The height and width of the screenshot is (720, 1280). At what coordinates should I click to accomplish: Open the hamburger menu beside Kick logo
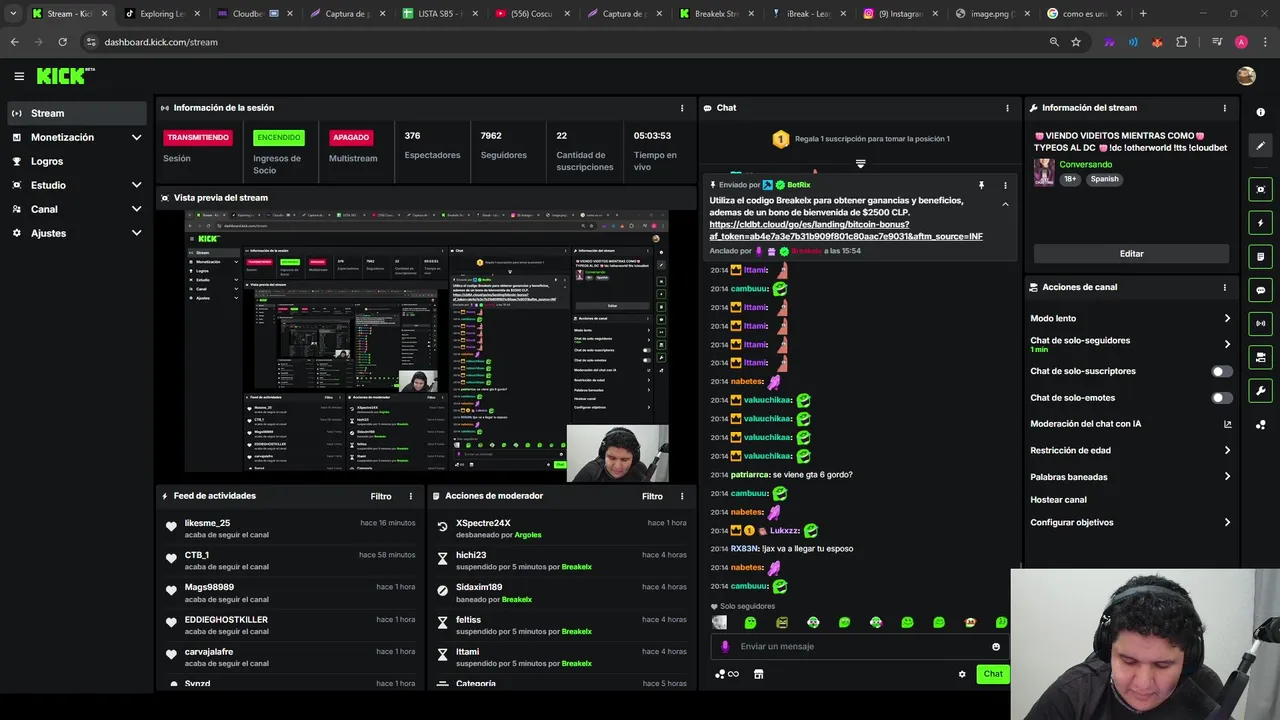(19, 76)
